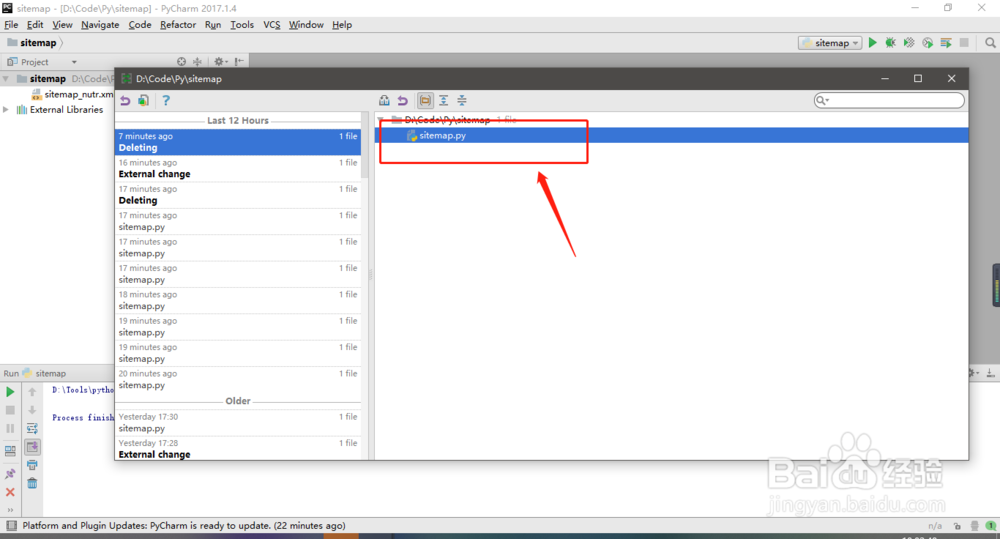Screen dimensions: 1000x539
Task: Open the sitemap run configuration dropdown
Action: click(x=830, y=43)
